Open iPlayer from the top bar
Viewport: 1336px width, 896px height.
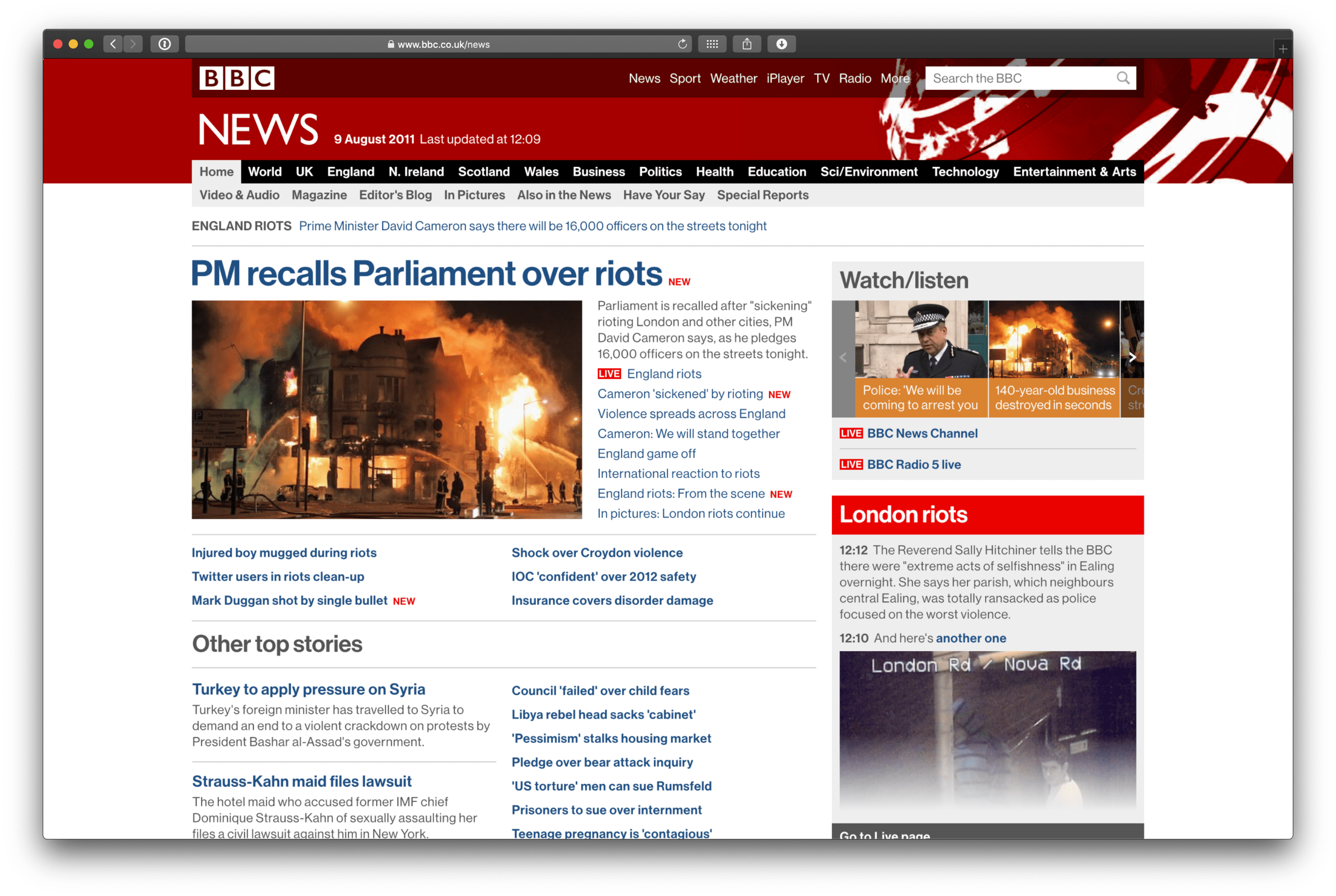pyautogui.click(x=785, y=78)
